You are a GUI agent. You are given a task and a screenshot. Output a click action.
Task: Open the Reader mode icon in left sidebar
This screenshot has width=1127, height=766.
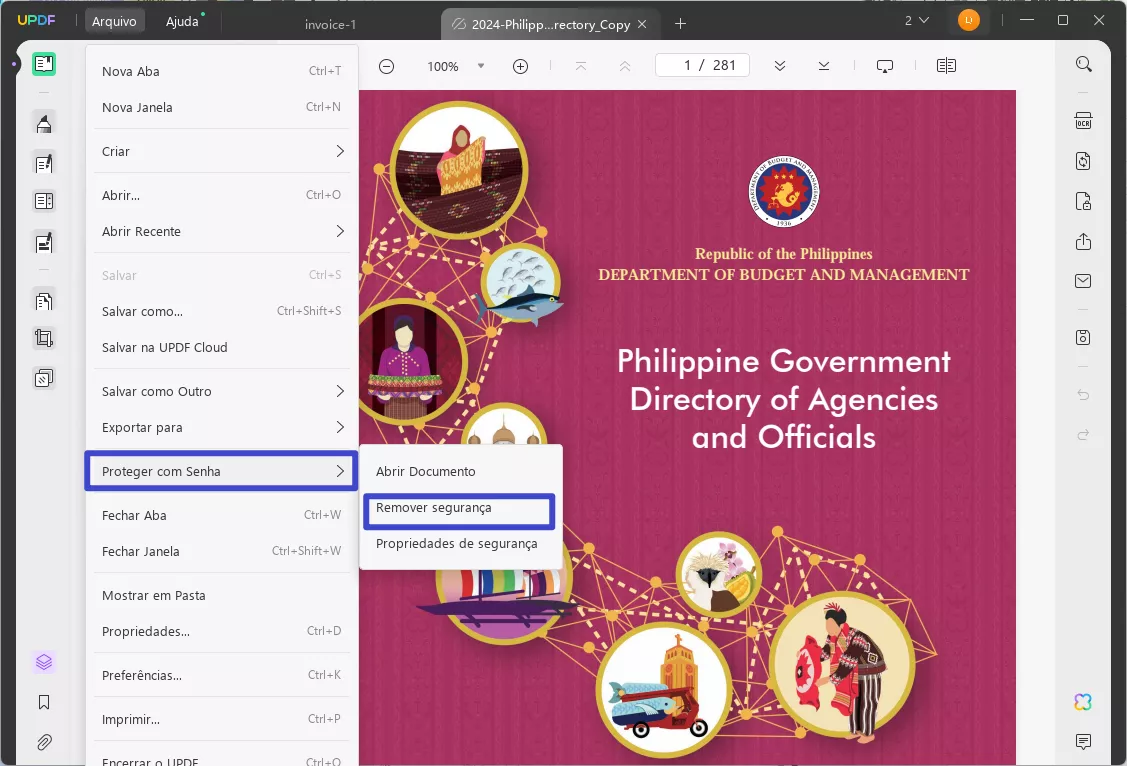point(44,64)
